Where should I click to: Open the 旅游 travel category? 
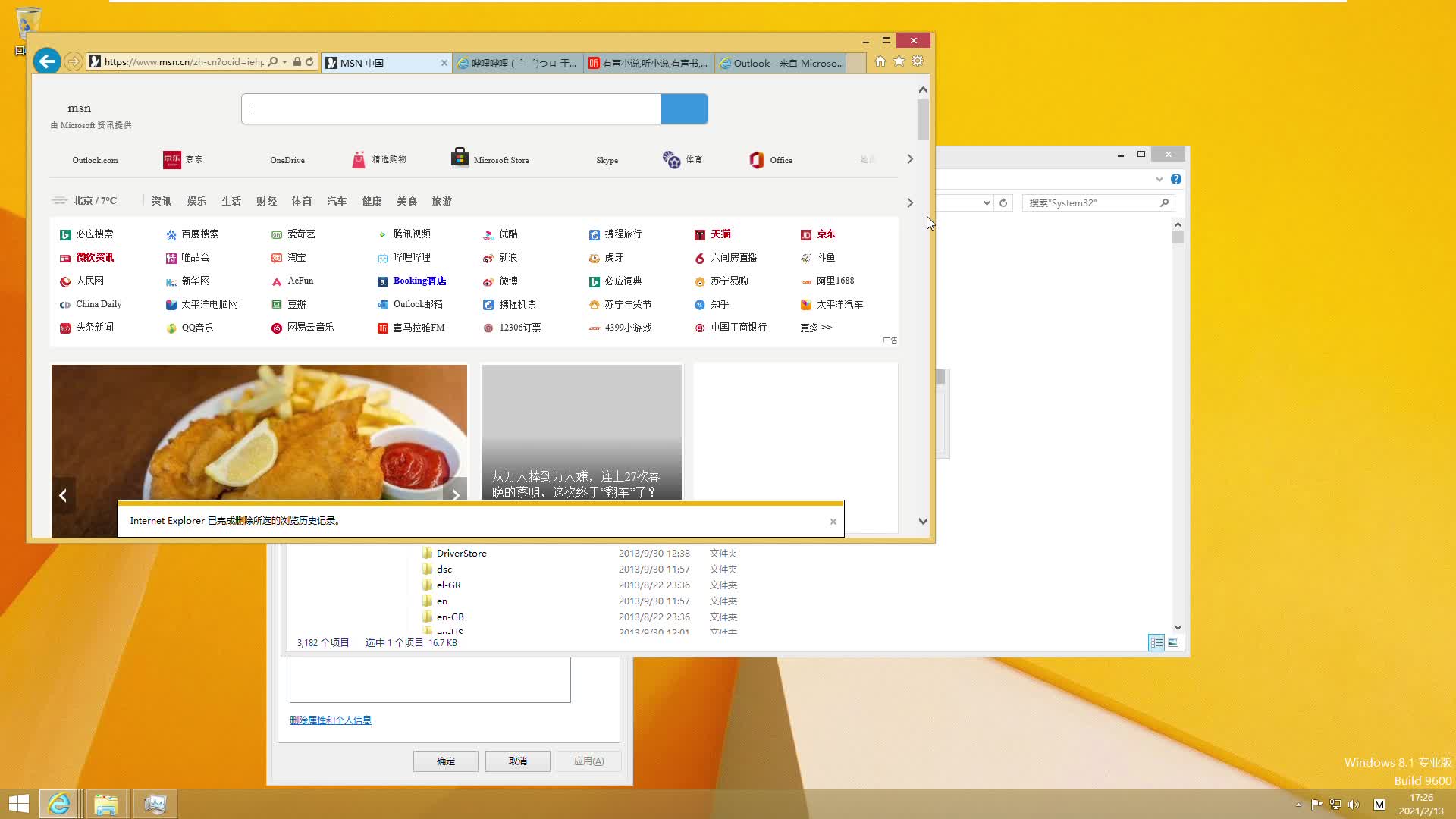442,202
